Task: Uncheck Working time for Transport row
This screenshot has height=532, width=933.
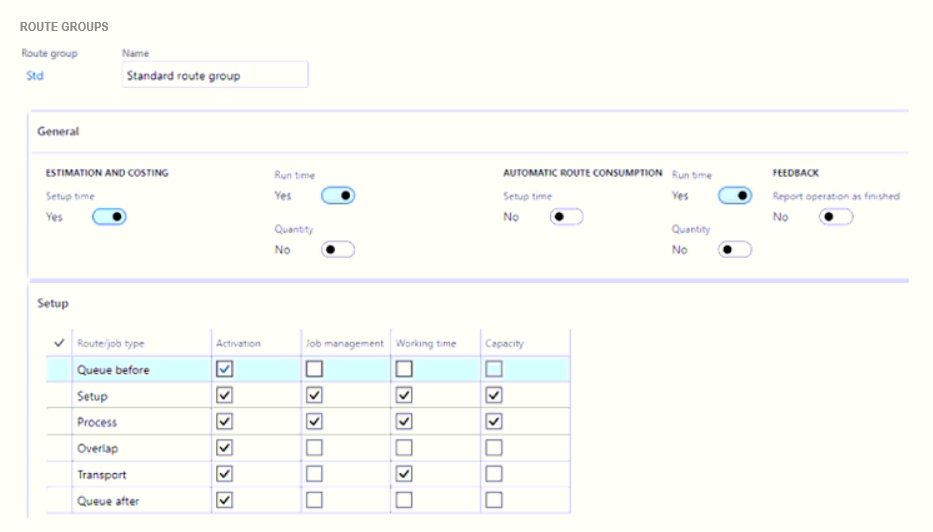Action: (404, 475)
